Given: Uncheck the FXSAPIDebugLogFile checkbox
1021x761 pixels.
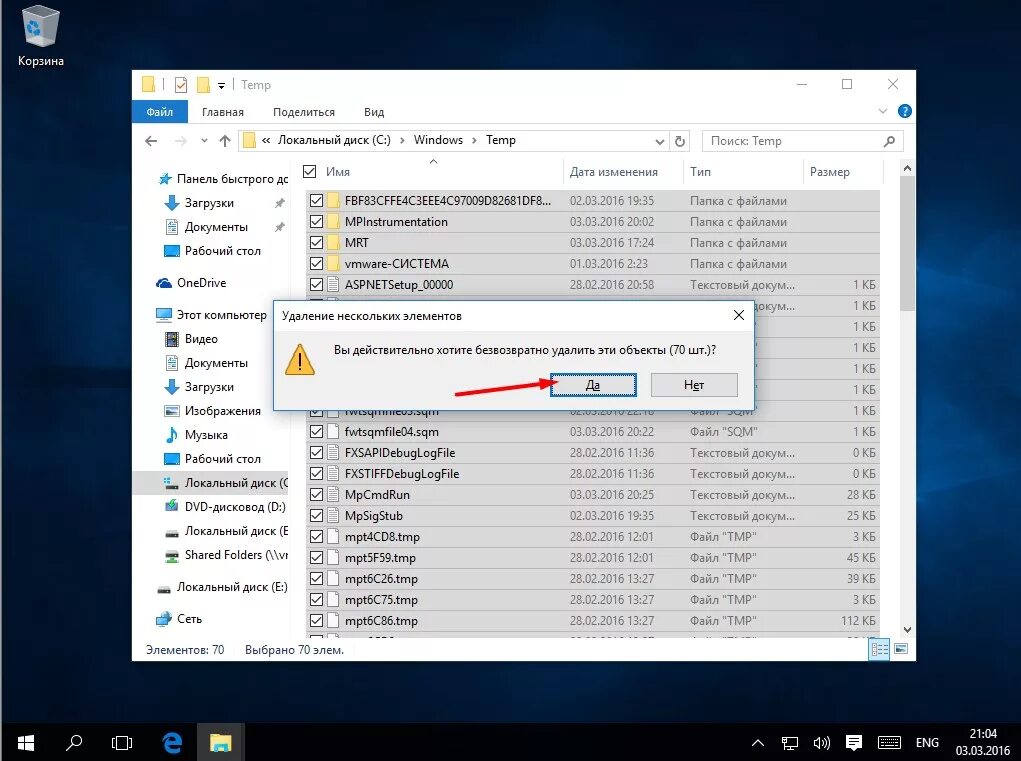Looking at the screenshot, I should coord(316,452).
